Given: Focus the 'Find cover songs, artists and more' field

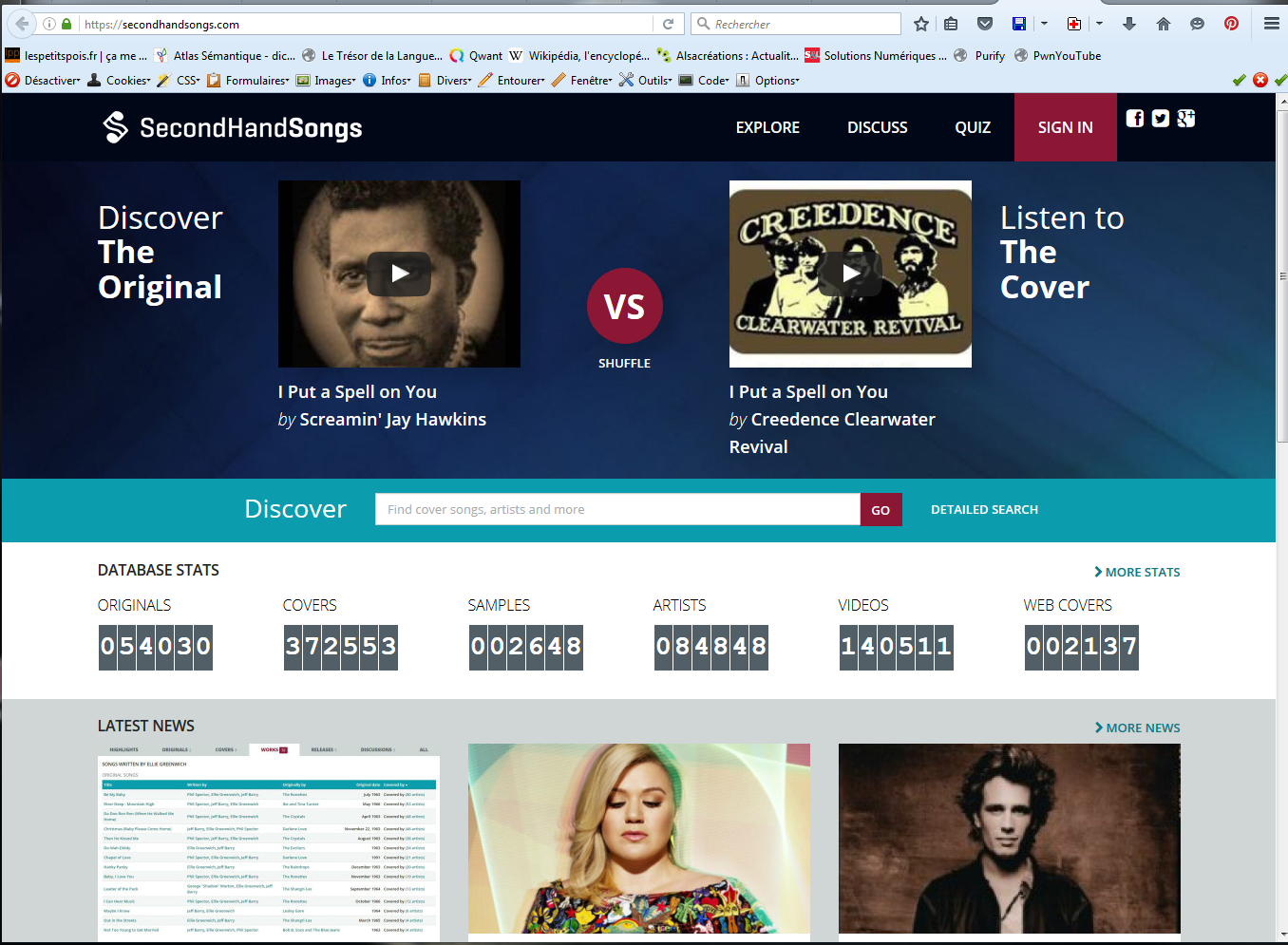Looking at the screenshot, I should click(x=617, y=510).
